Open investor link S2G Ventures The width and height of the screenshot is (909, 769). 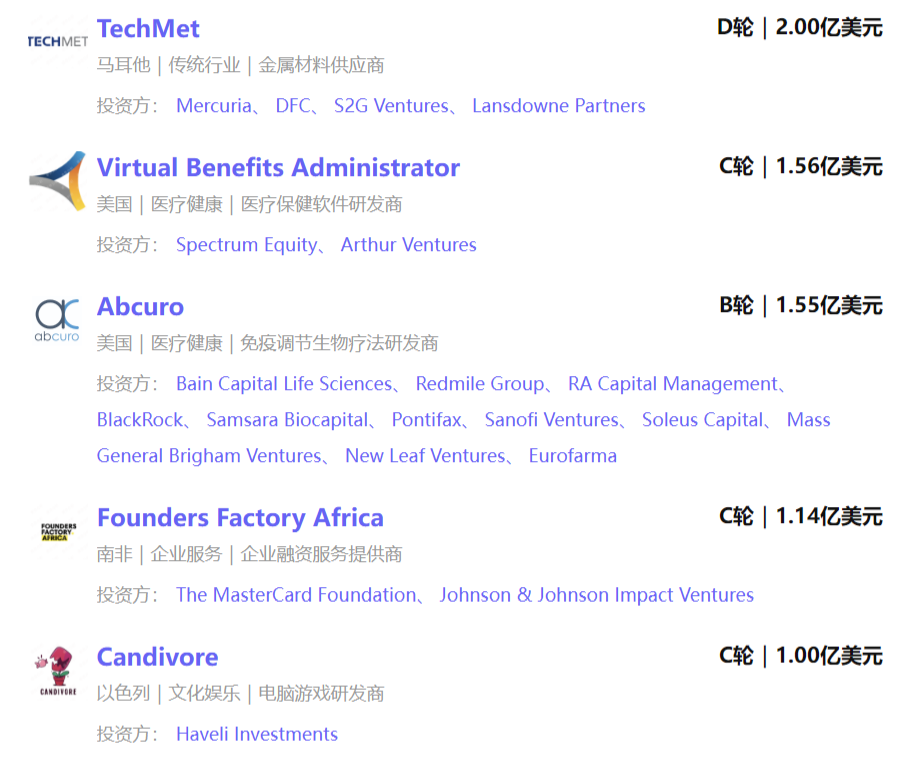pyautogui.click(x=391, y=105)
